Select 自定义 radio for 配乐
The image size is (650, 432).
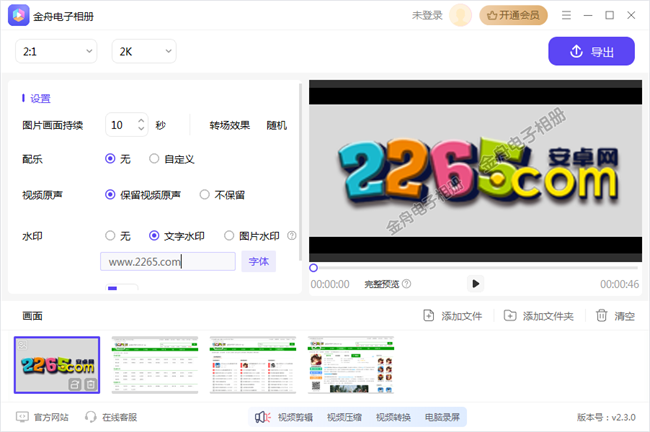pos(154,158)
